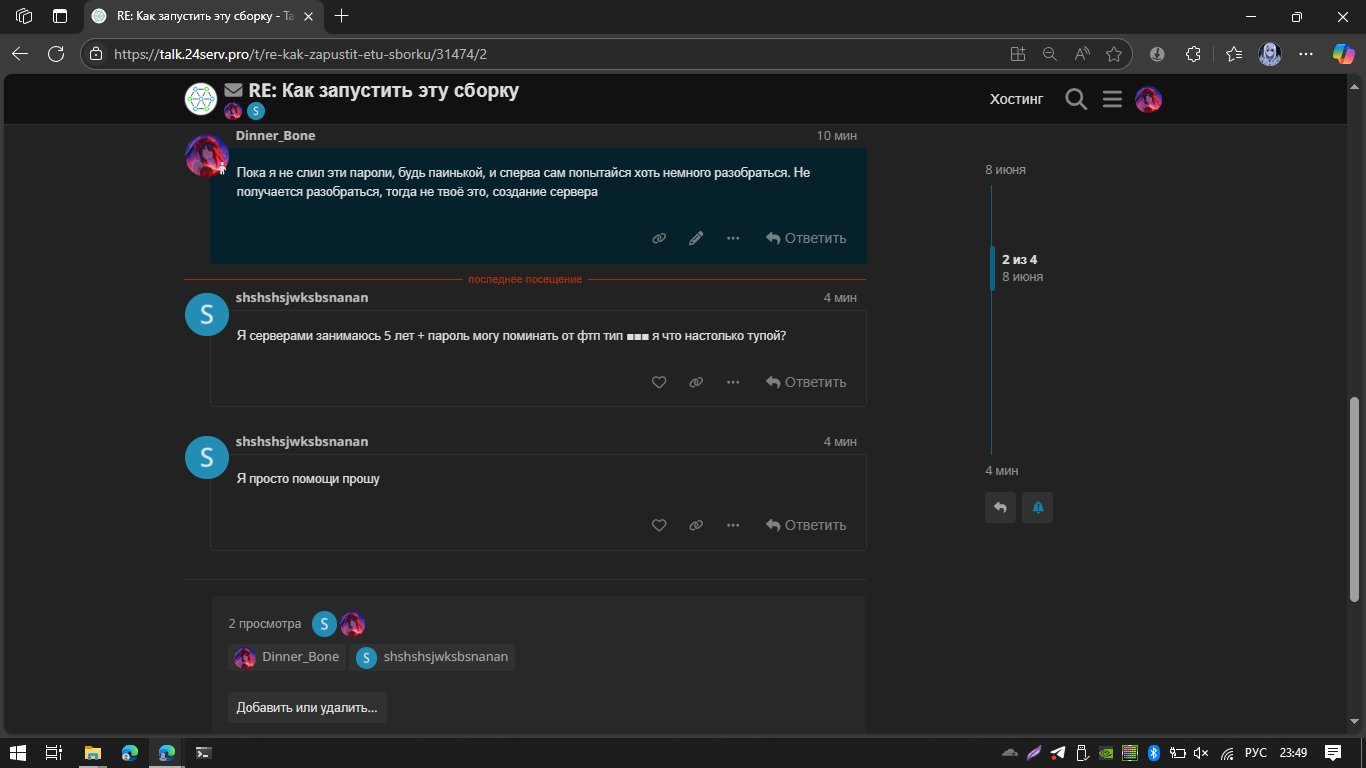Open the forum search magnifier icon

1076,99
